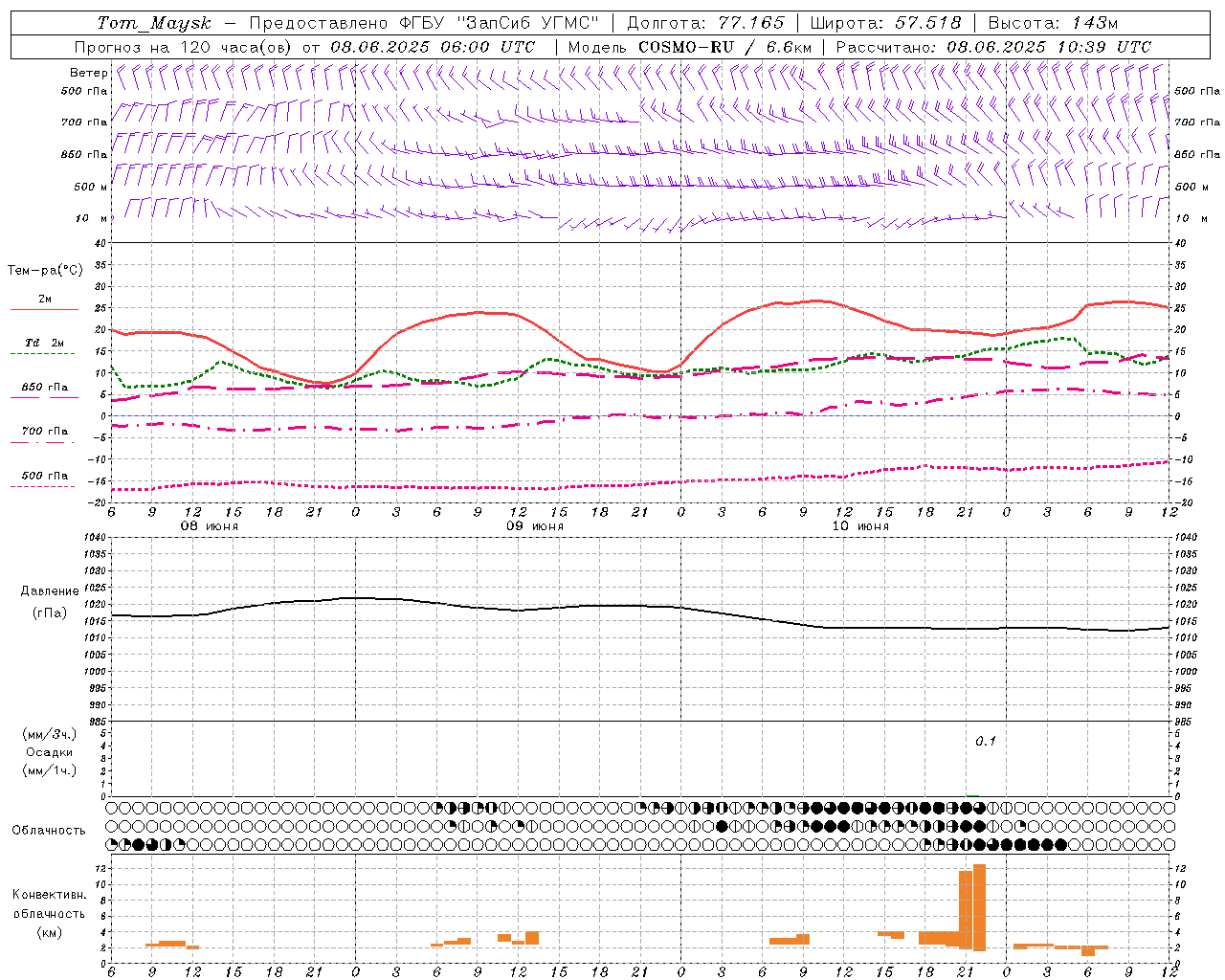Click the "09 июня" date label

(535, 526)
